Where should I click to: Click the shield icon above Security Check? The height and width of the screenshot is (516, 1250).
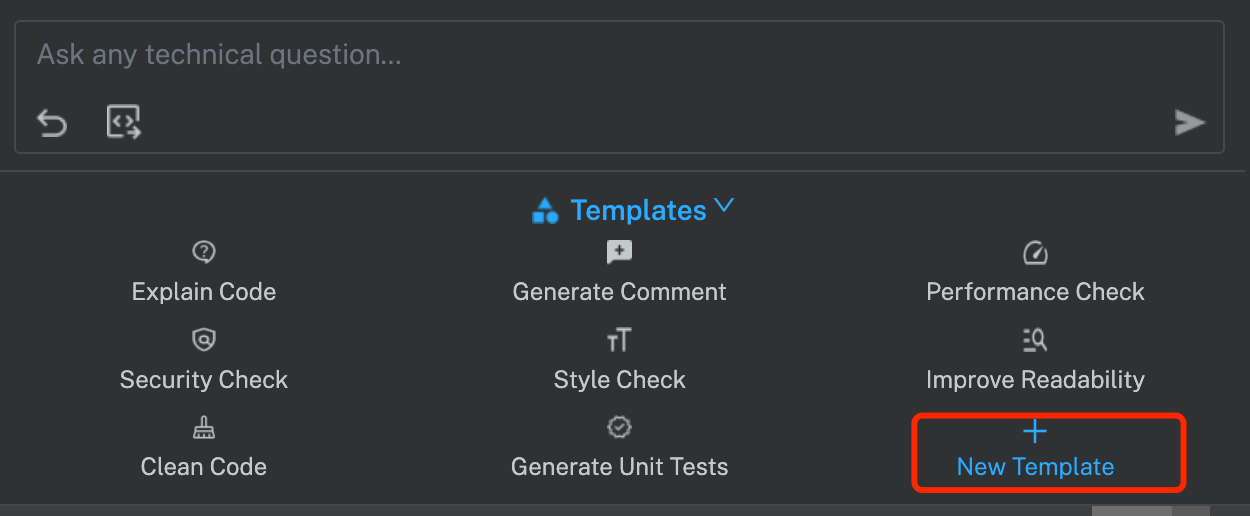[x=204, y=340]
